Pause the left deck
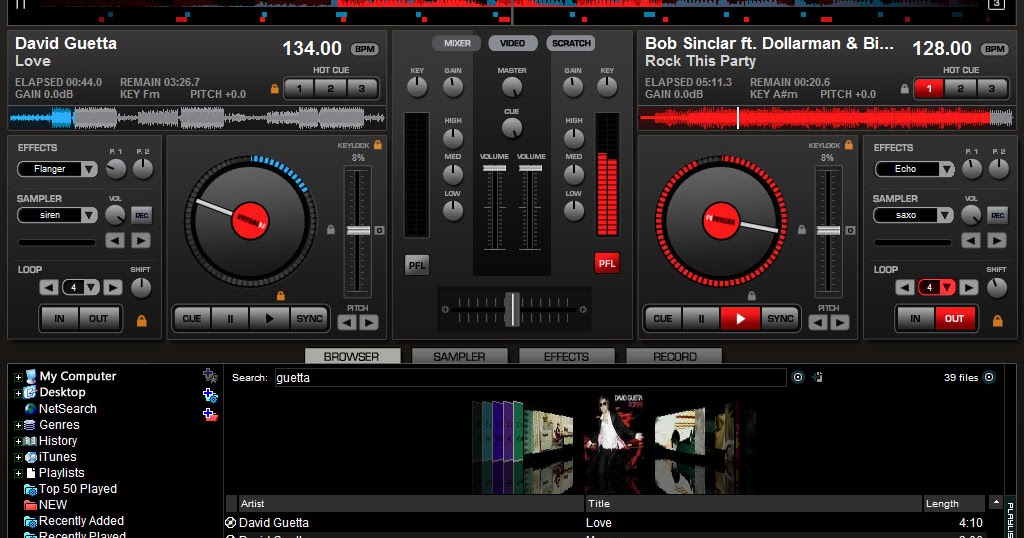Screen dimensions: 1024x538 pos(230,319)
